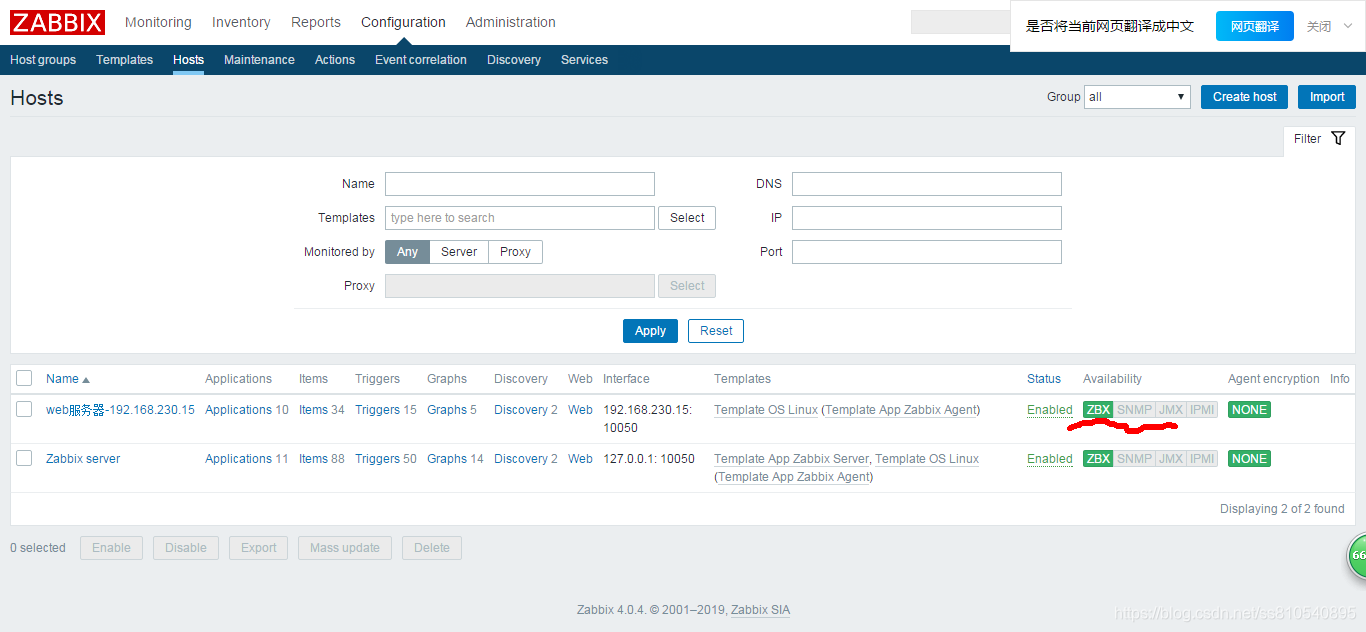Click the Create host button
The height and width of the screenshot is (632, 1366).
[x=1244, y=97]
